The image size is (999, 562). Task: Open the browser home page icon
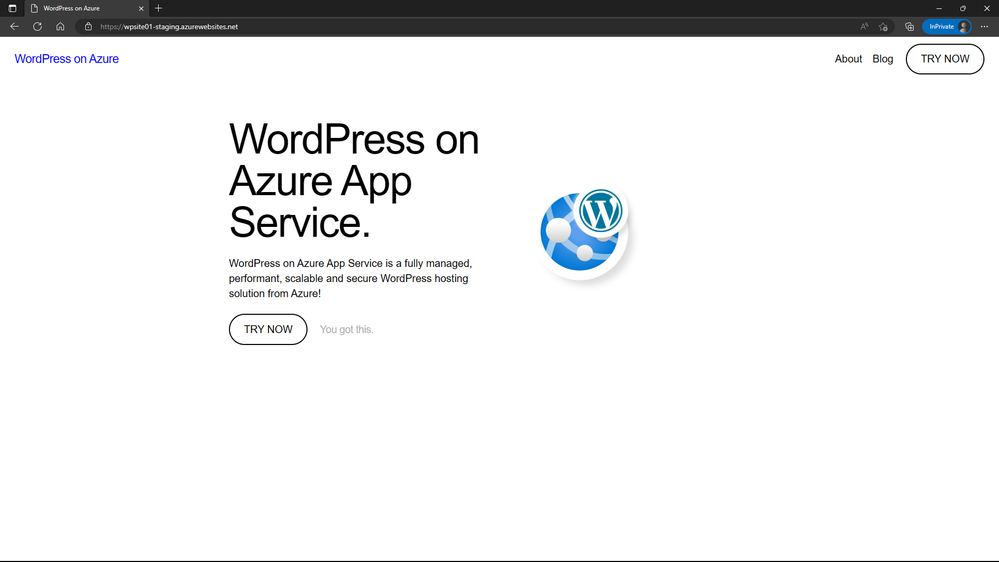[61, 27]
